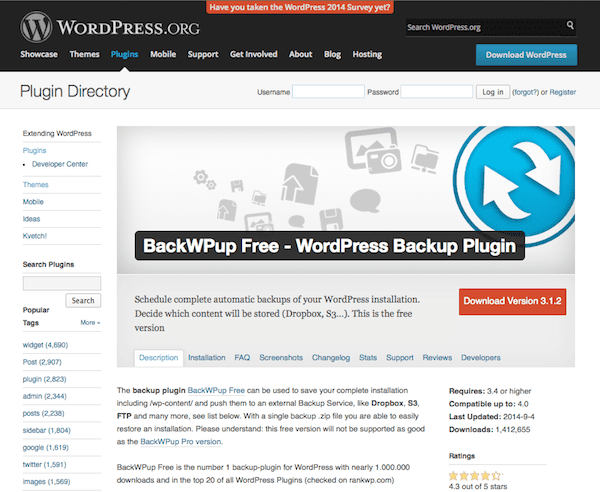Open Mobile link in sidebar

(x=33, y=202)
